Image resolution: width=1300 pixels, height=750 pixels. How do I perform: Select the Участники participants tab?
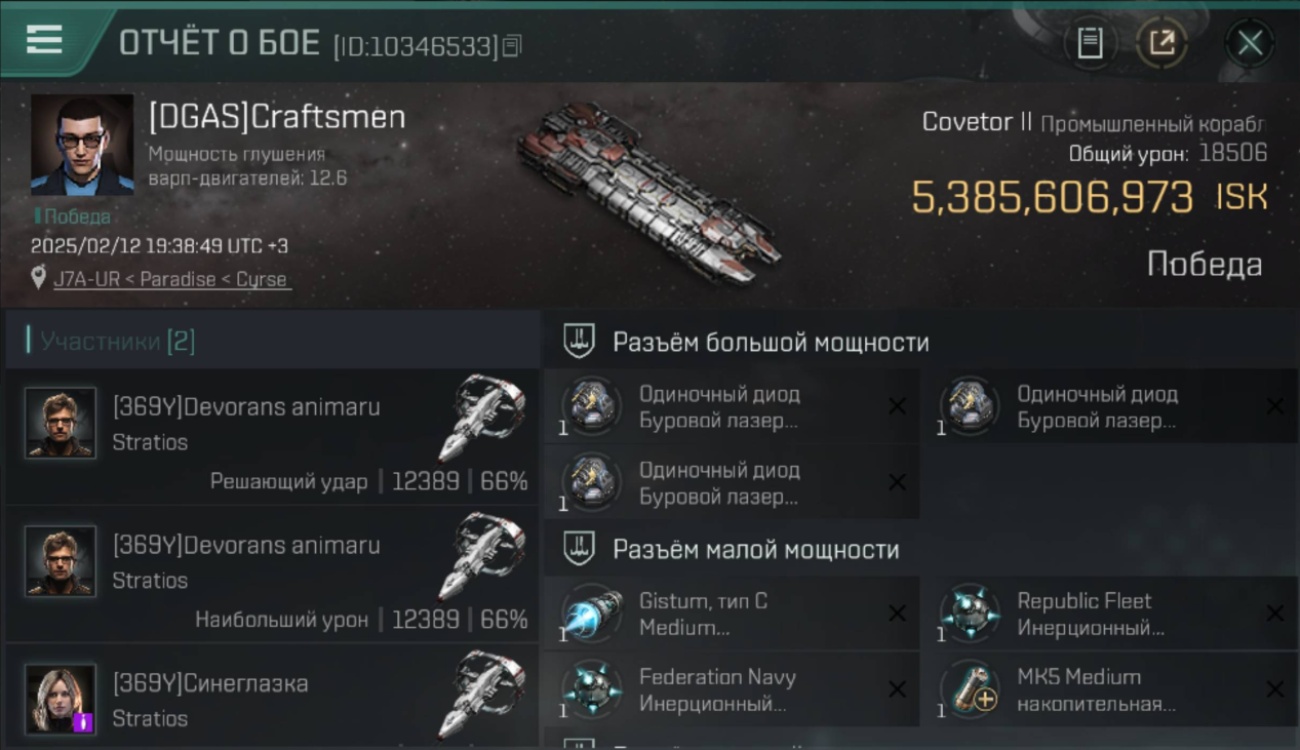(117, 342)
